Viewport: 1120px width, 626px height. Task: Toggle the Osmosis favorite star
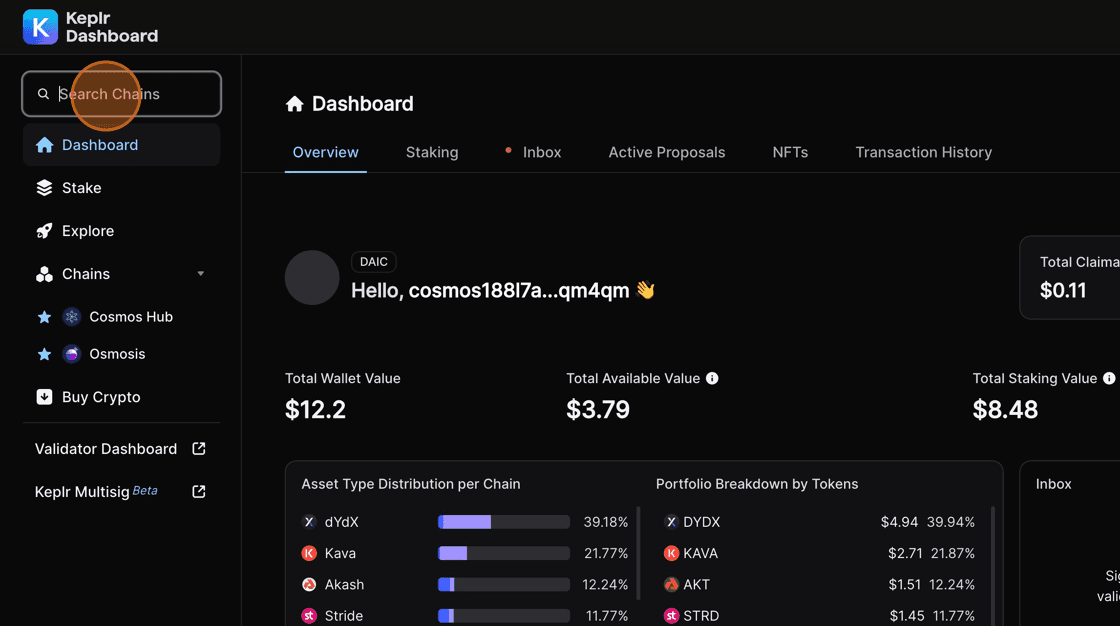[44, 354]
